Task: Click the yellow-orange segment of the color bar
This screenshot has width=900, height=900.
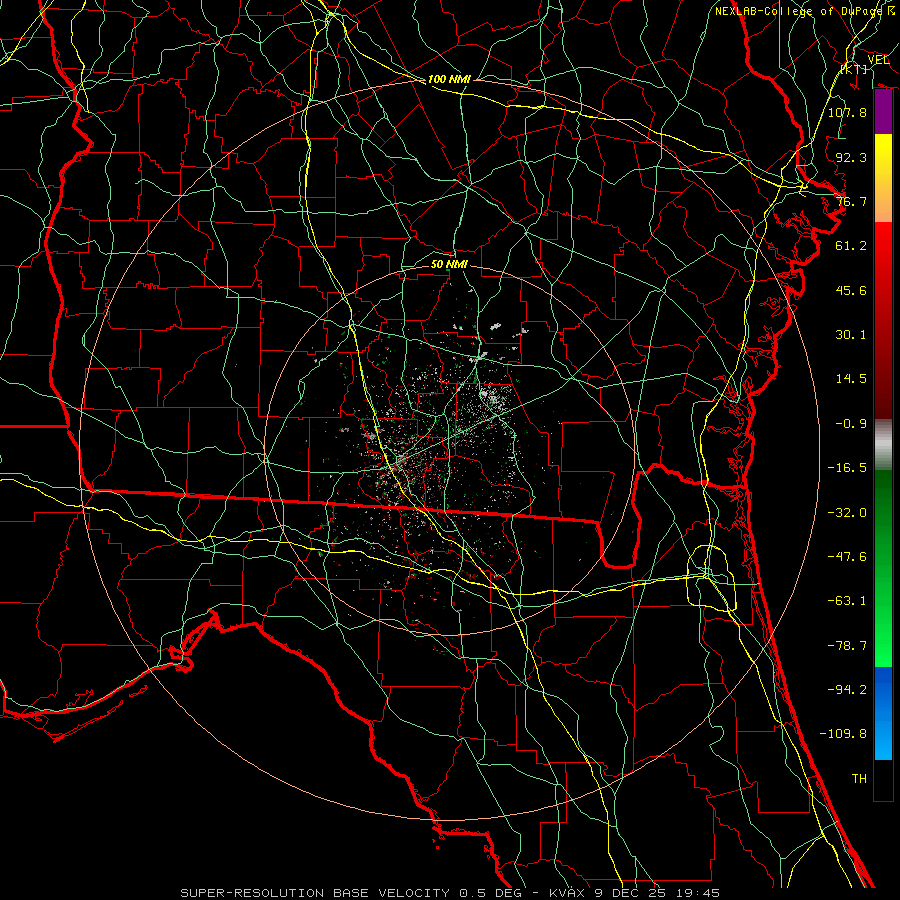Action: (883, 178)
